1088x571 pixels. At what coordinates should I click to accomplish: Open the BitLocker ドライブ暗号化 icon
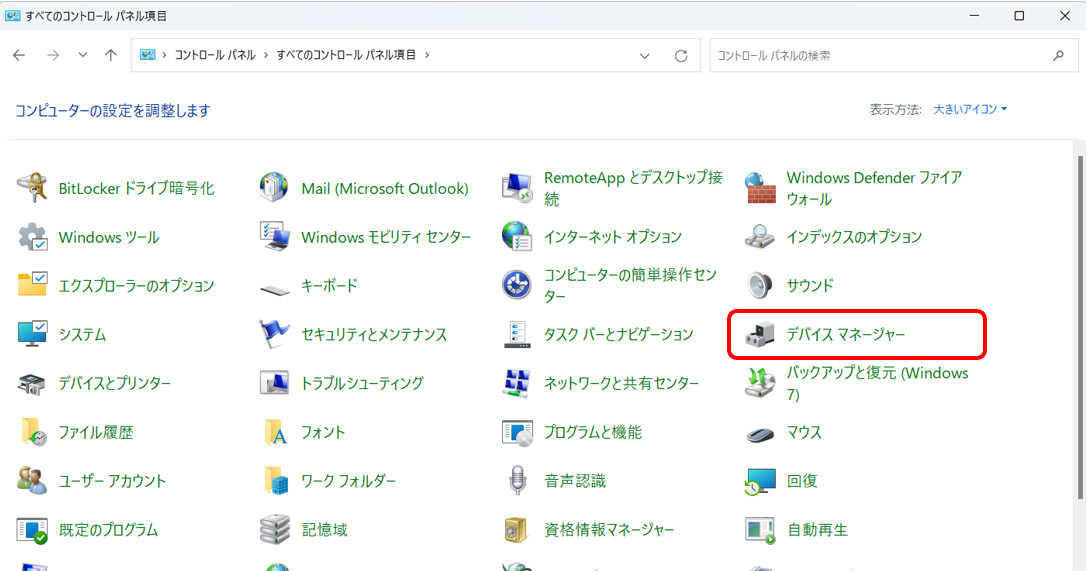click(x=32, y=188)
